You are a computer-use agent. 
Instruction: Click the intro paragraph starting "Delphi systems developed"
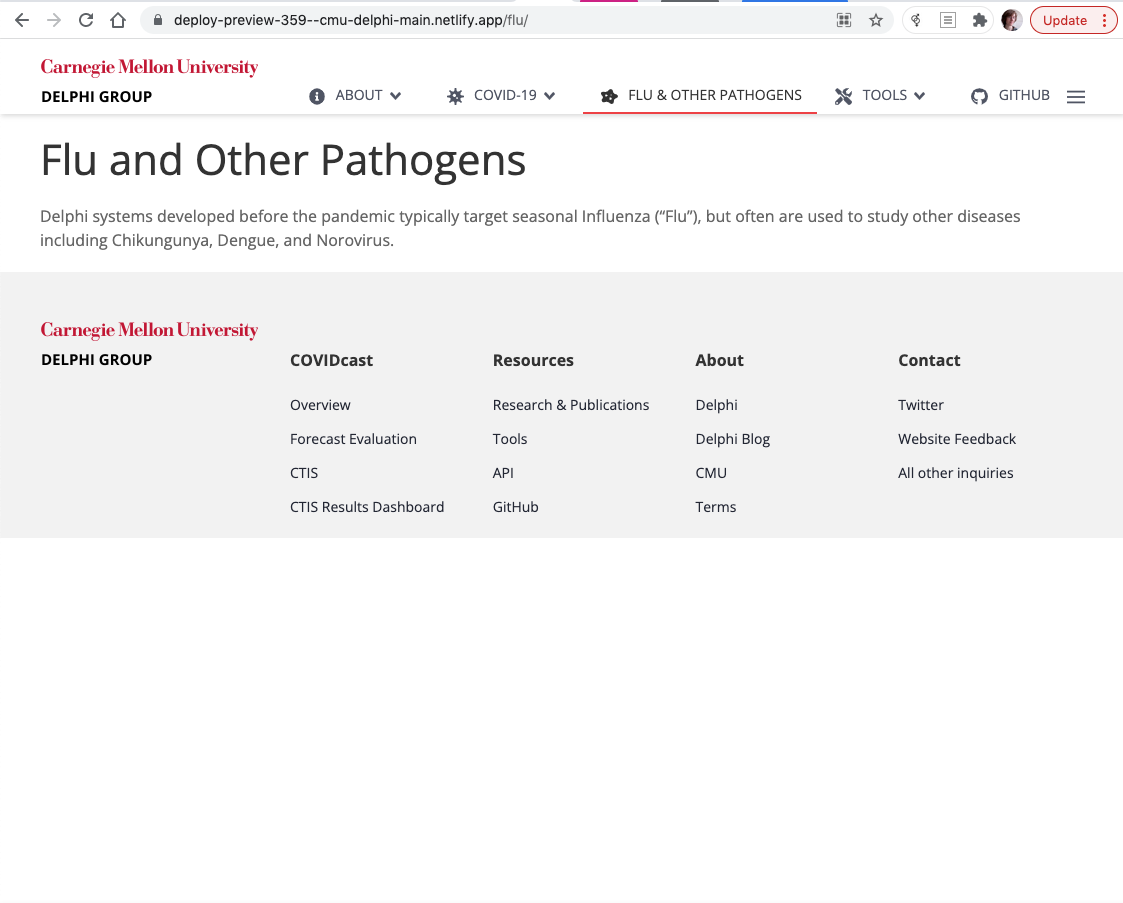tap(530, 228)
